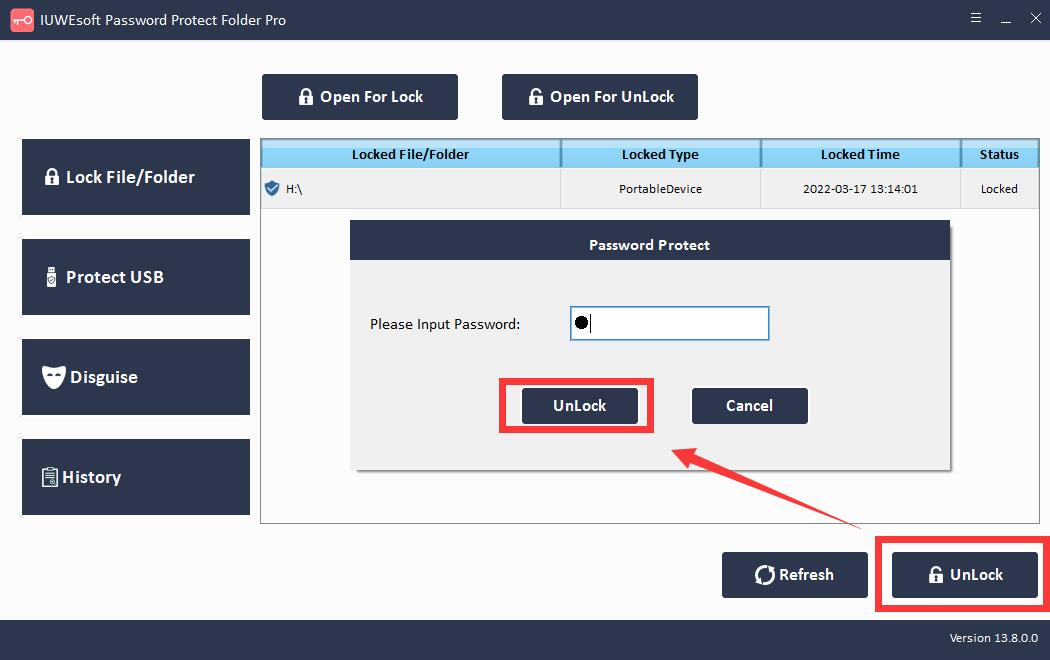Image resolution: width=1050 pixels, height=660 pixels.
Task: Click Open For Lock button
Action: [x=360, y=97]
